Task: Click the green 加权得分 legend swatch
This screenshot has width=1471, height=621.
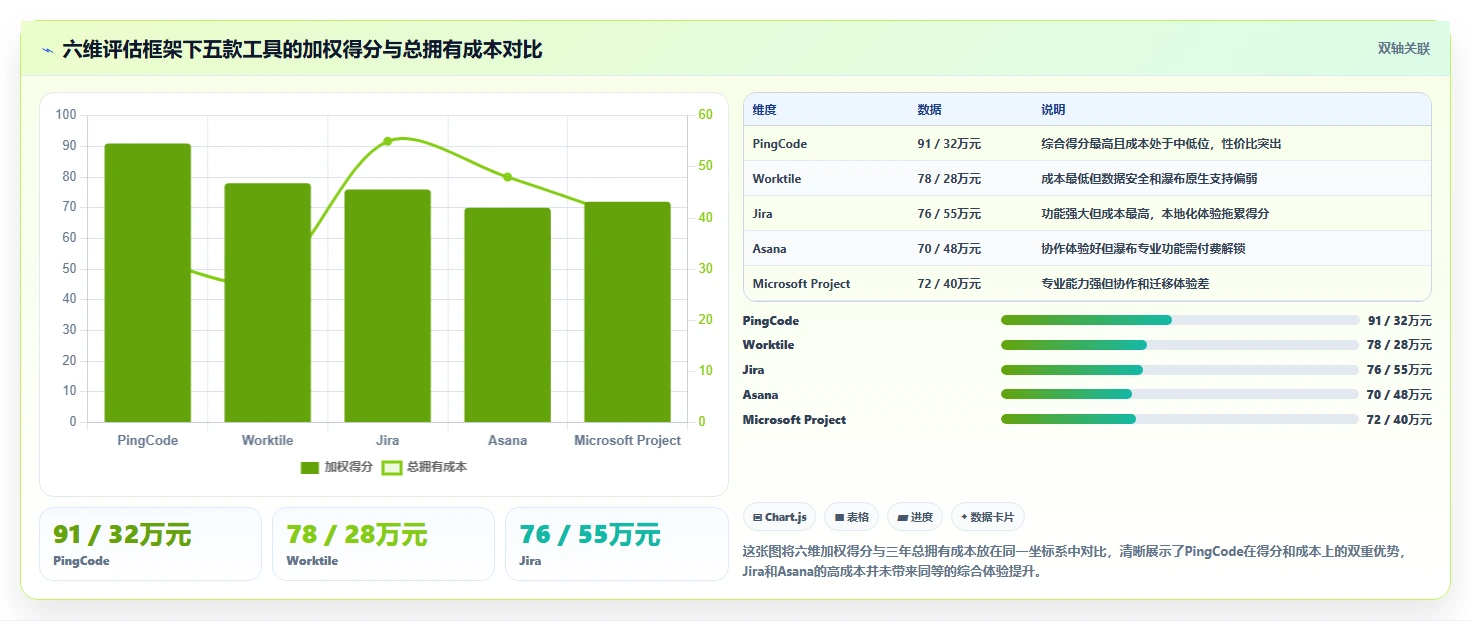Action: tap(309, 467)
